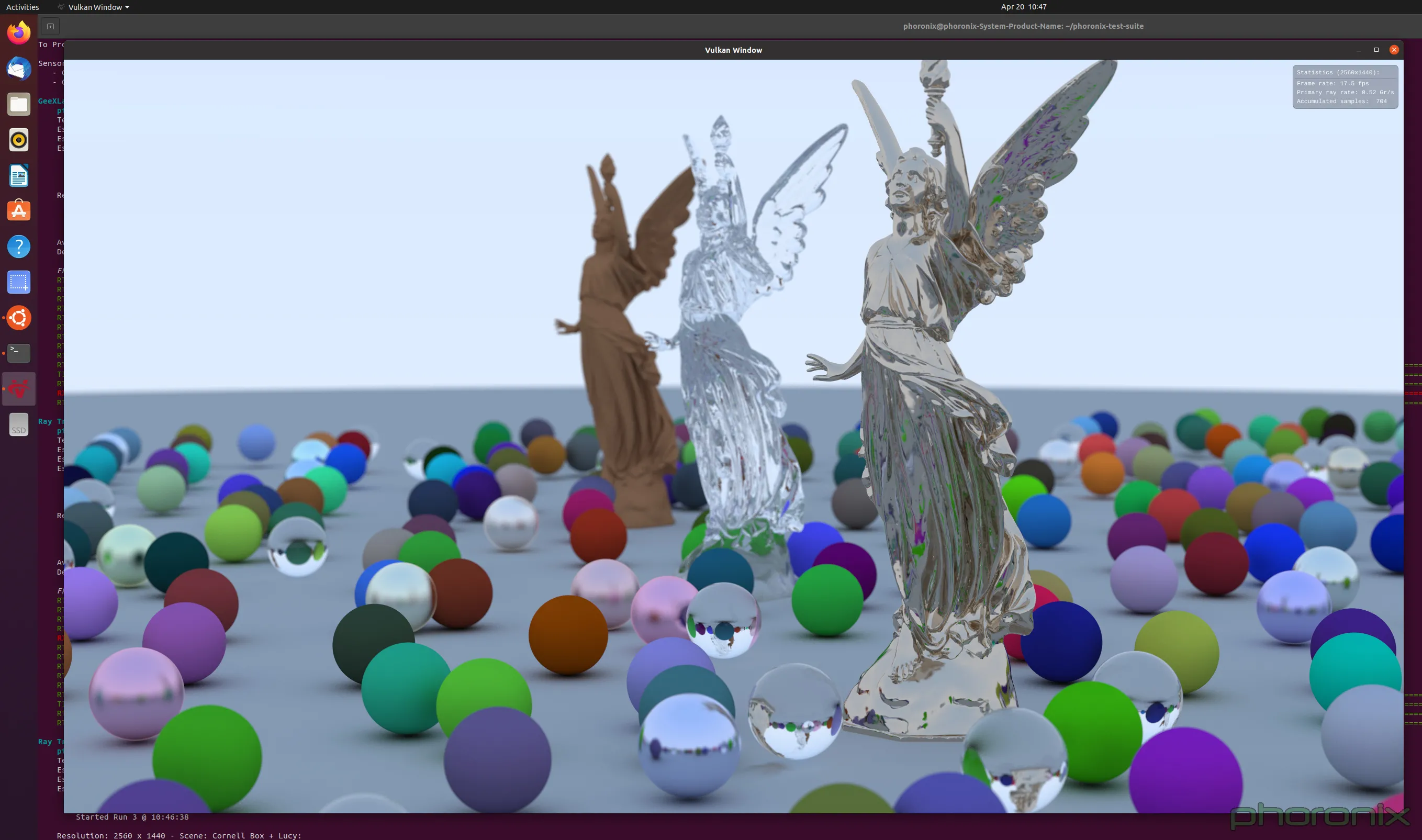Screen dimensions: 1422x840
Task: Open the Activities overview
Action: [23, 7]
